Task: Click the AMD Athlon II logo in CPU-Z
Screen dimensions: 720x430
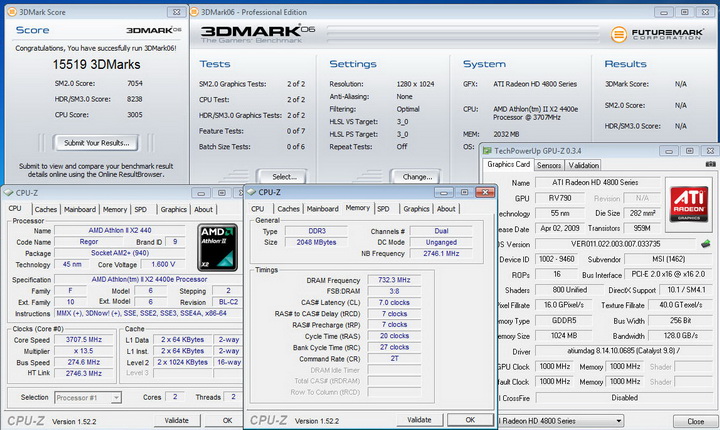Action: tap(217, 247)
